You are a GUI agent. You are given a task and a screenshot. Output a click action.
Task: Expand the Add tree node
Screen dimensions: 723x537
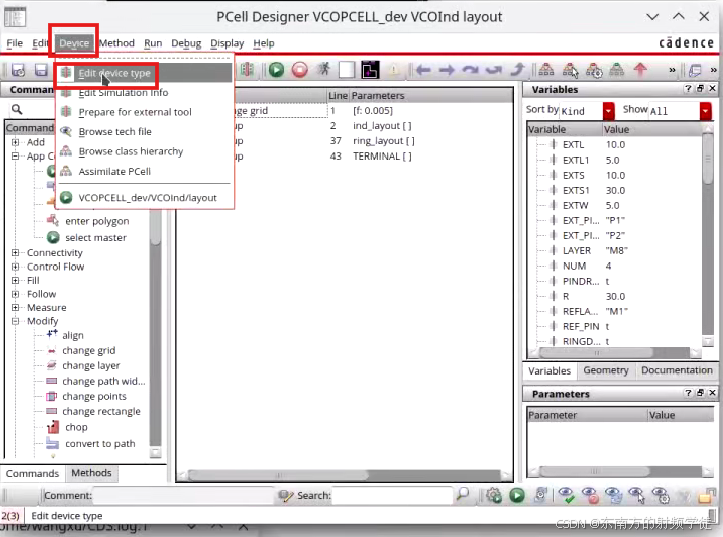point(15,142)
